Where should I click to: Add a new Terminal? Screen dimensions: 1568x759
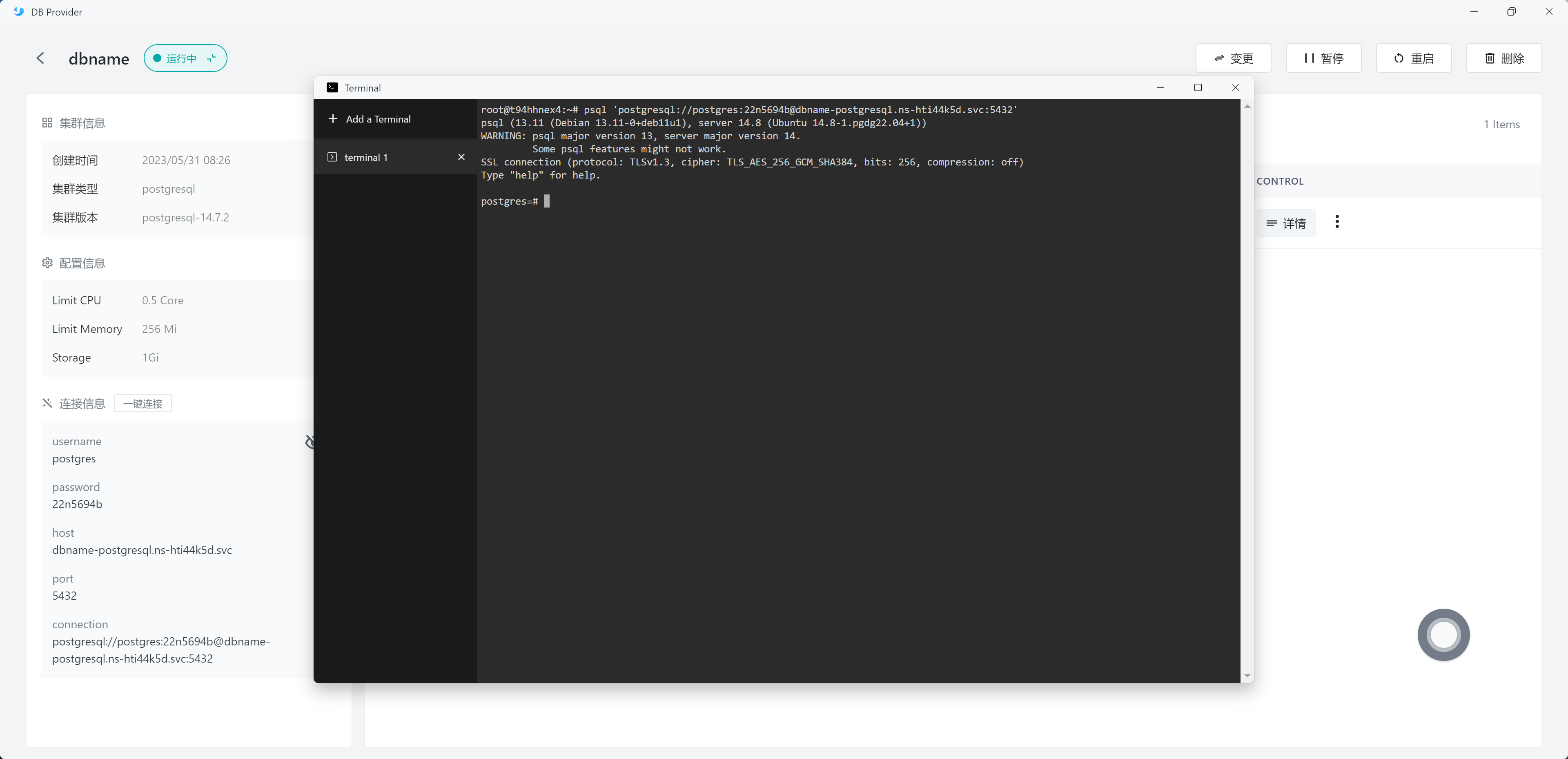coord(370,119)
